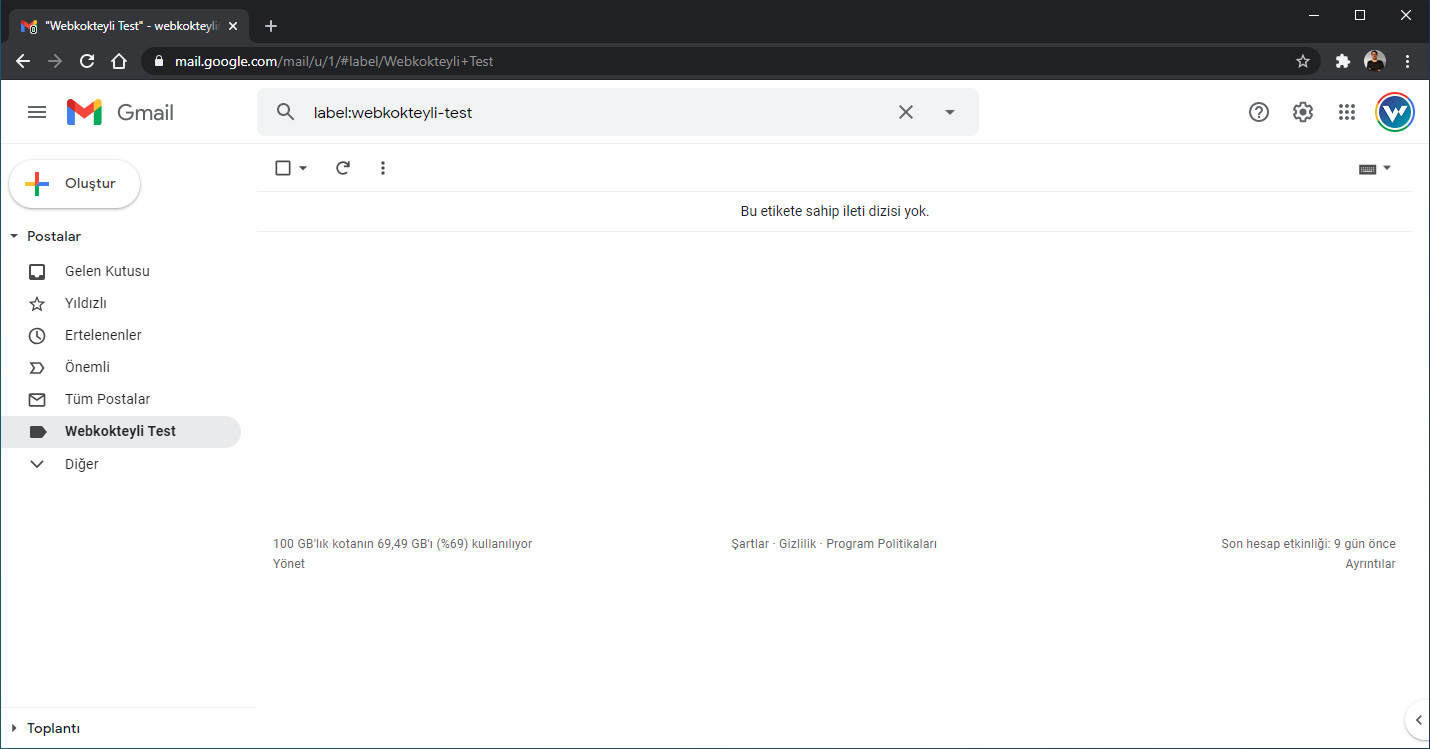The image size is (1430, 749).
Task: Open the Help question mark icon
Action: pyautogui.click(x=1259, y=112)
